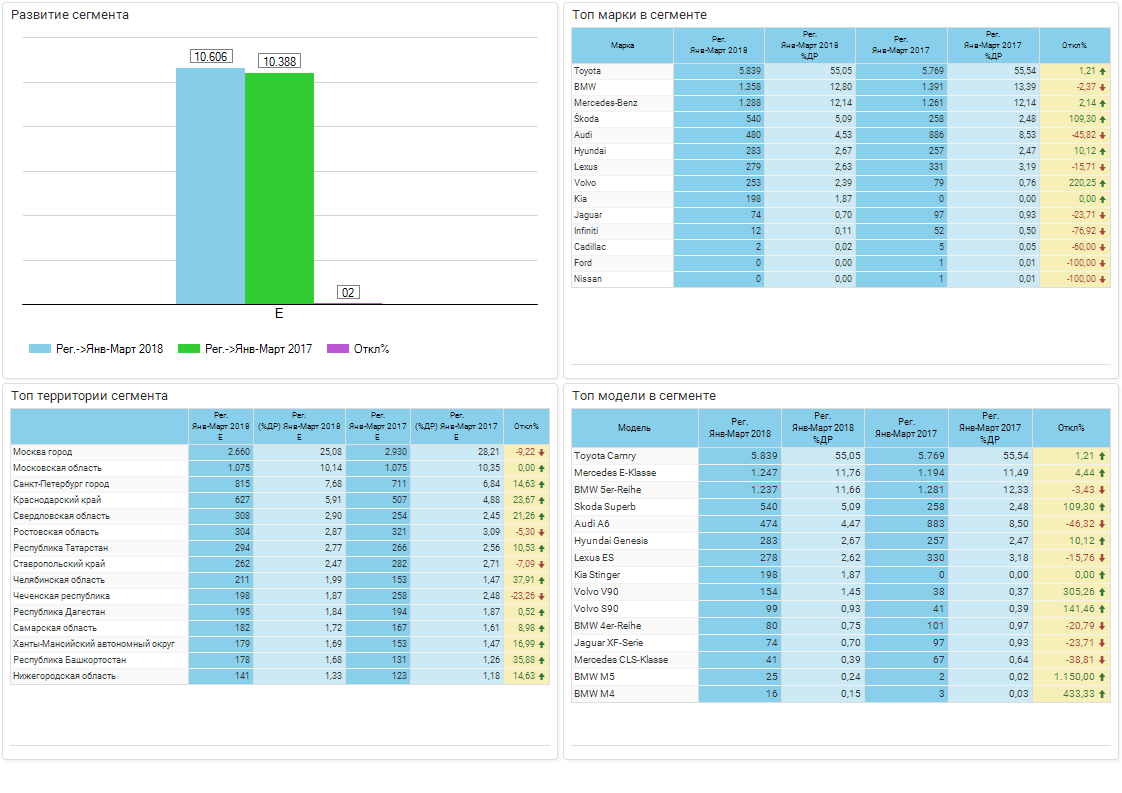Click the red down arrow in BMW brand row
The width and height of the screenshot is (1122, 793).
point(1102,87)
